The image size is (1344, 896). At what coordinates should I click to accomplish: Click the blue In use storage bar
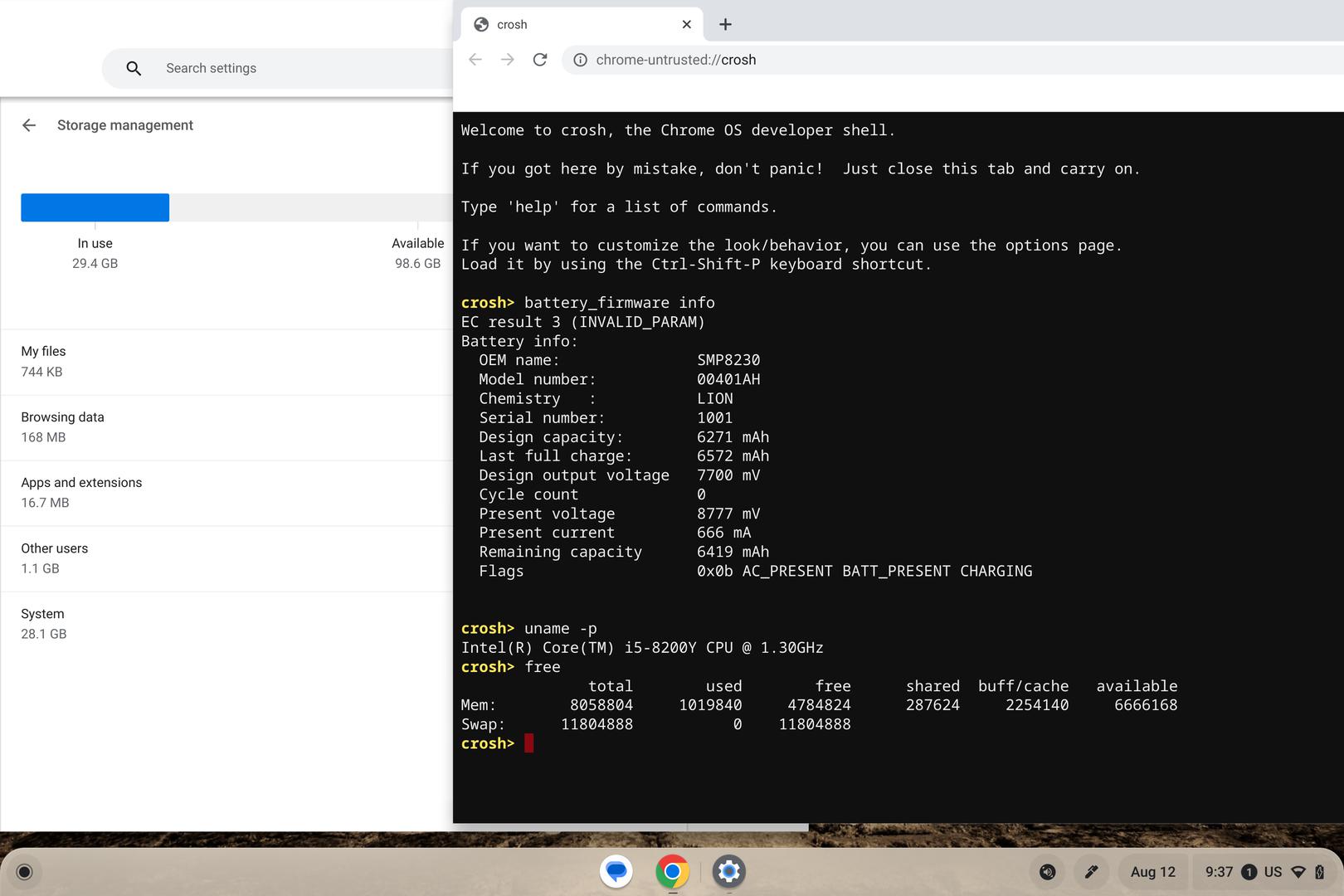coord(95,207)
